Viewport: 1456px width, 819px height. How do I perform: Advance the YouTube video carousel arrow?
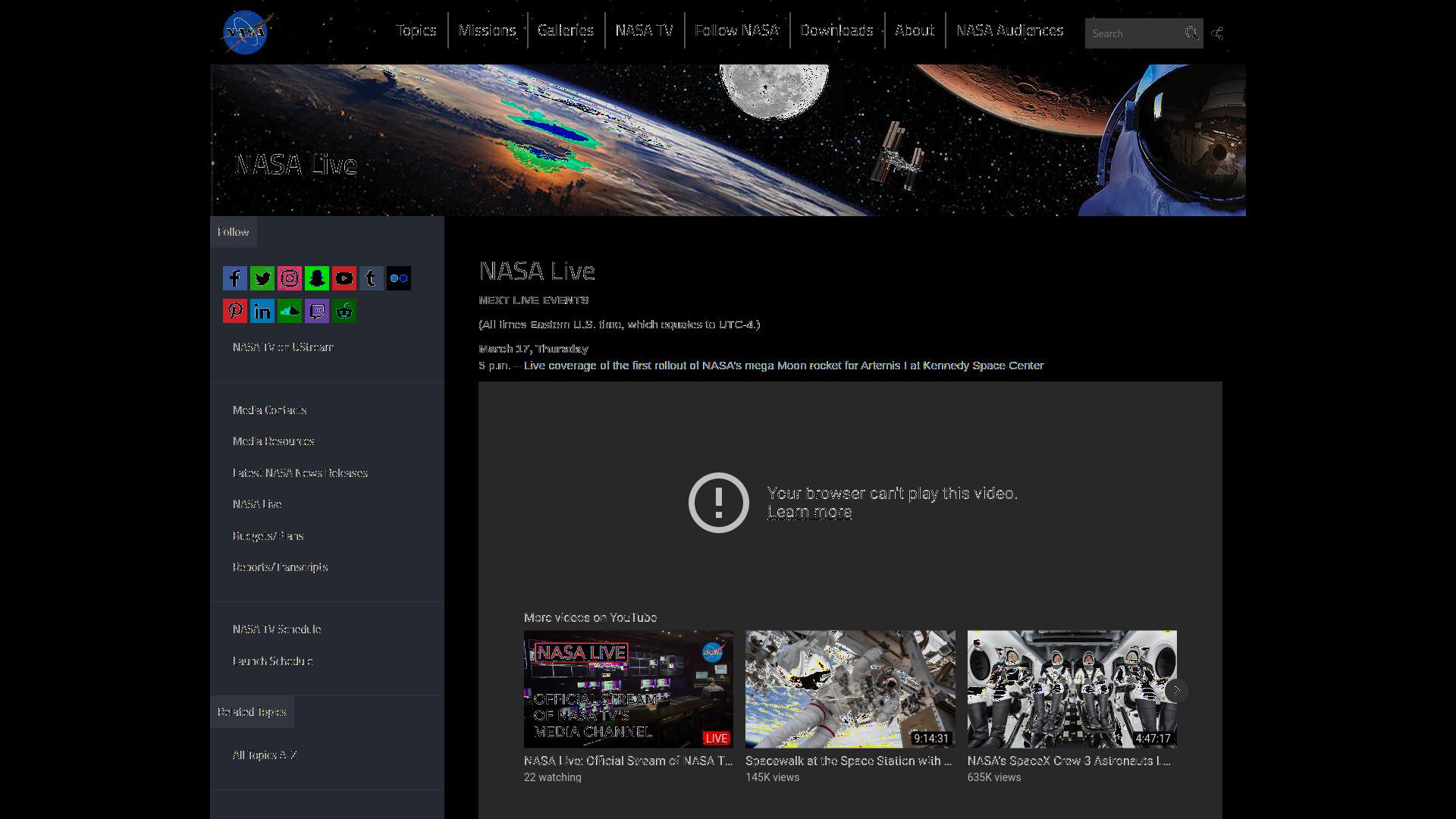(x=1176, y=690)
